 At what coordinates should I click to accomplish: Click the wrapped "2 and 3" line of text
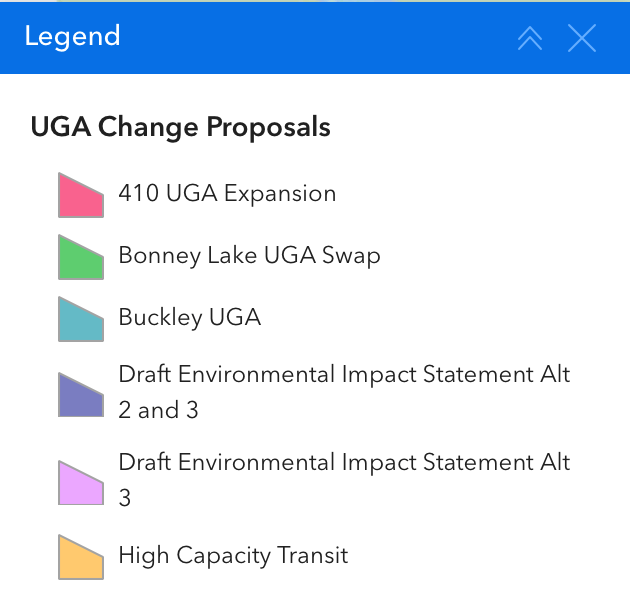(158, 410)
